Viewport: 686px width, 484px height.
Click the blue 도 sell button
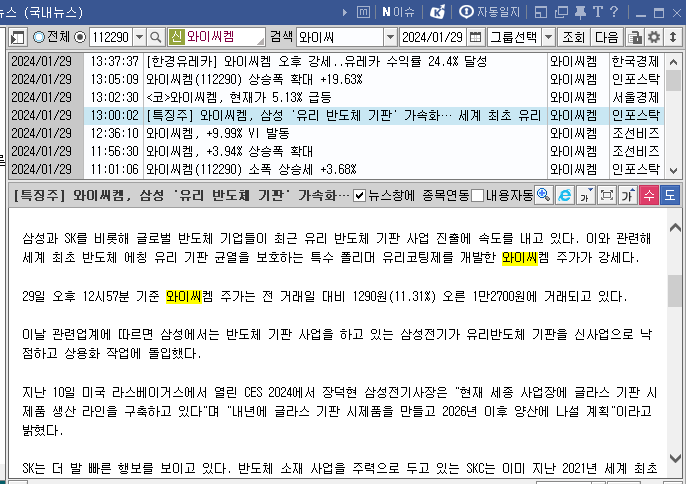coord(669,195)
